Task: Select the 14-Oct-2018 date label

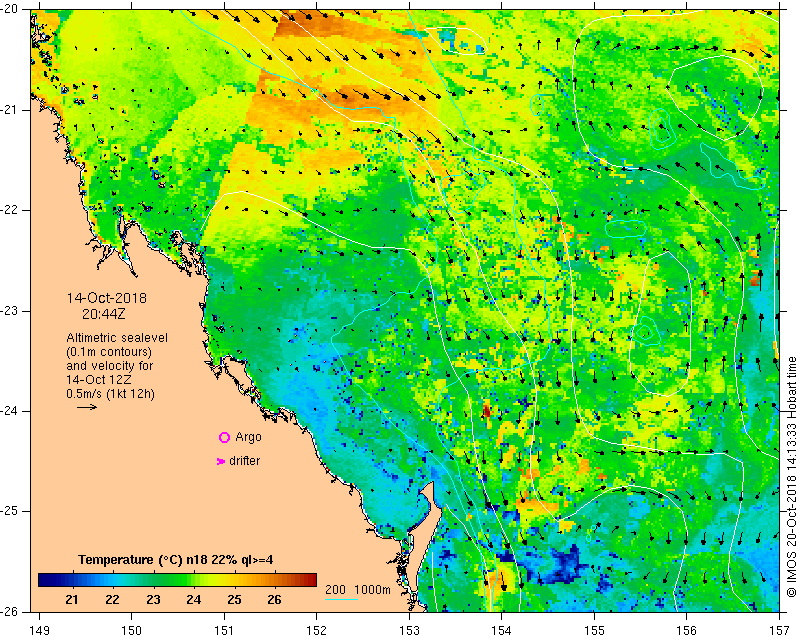Action: [107, 298]
